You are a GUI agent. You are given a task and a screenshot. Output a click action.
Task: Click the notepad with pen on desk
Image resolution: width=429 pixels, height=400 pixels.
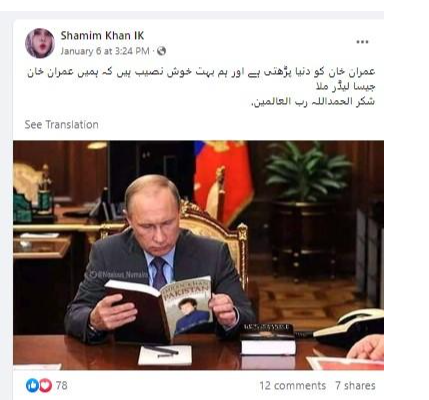coord(165,355)
